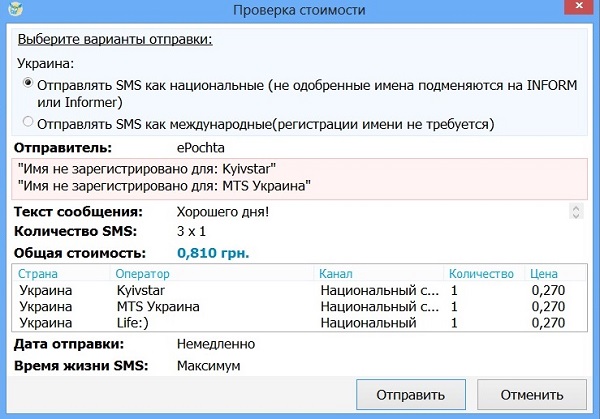Click the message text scroll up arrow
Viewport: 600px width, 419px height.
coord(576,207)
